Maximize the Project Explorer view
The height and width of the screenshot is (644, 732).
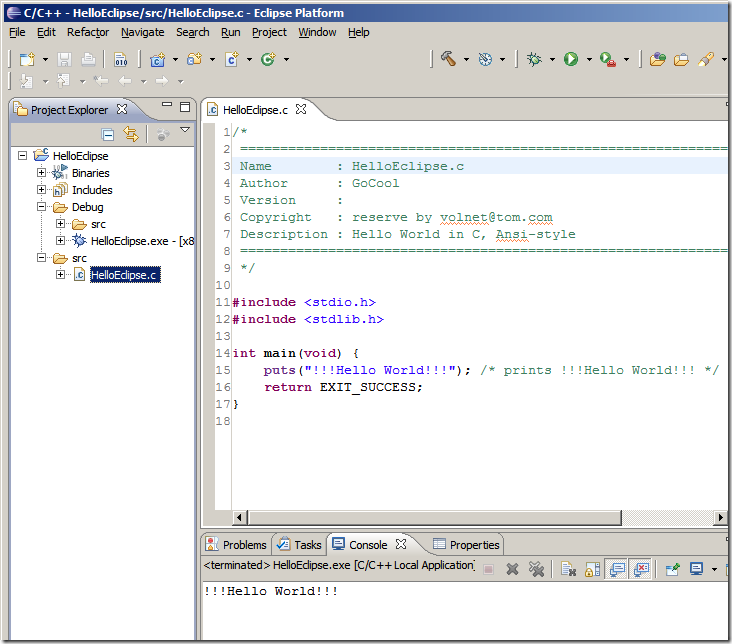click(x=185, y=107)
